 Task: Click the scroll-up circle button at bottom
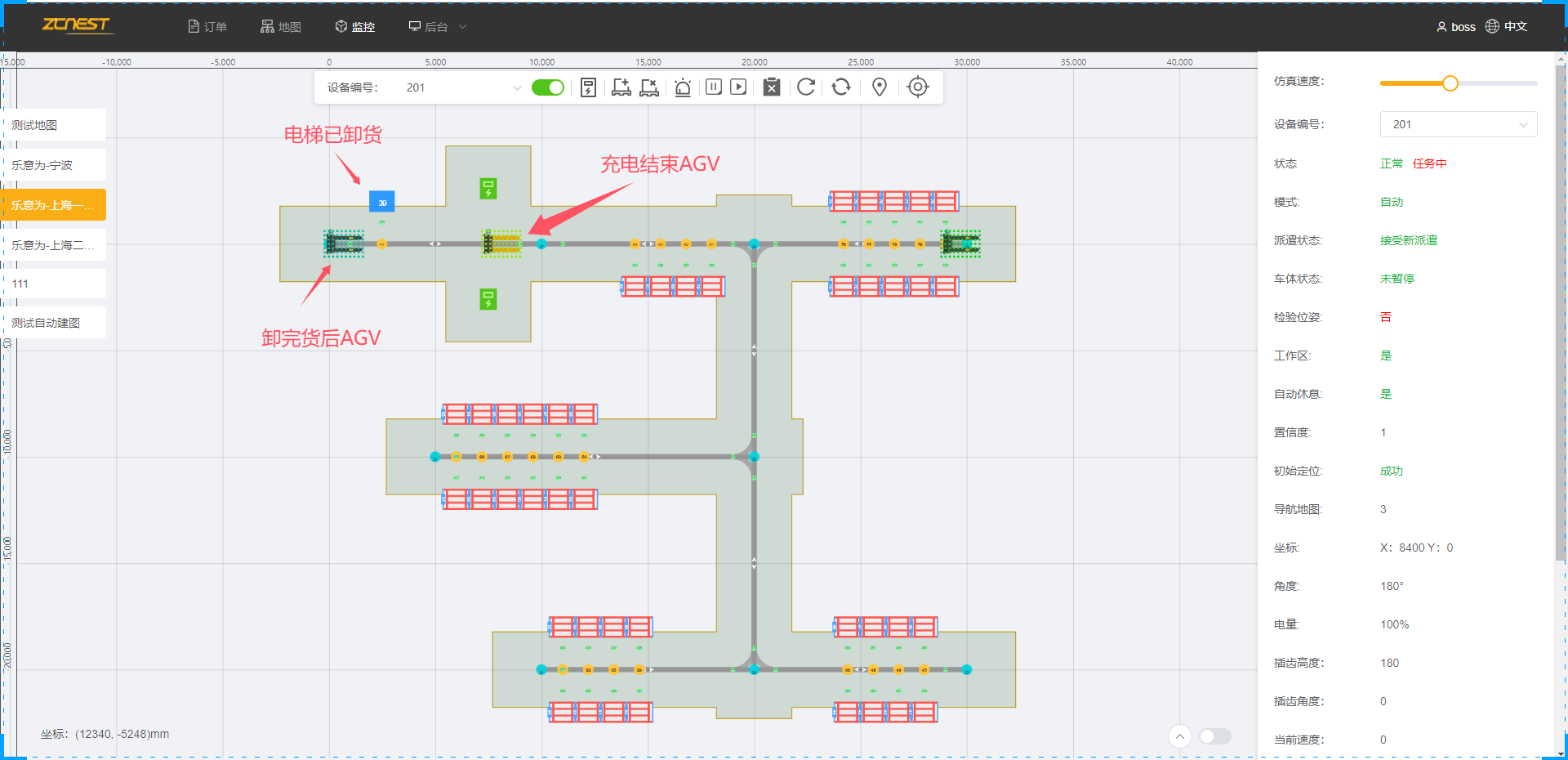1179,736
